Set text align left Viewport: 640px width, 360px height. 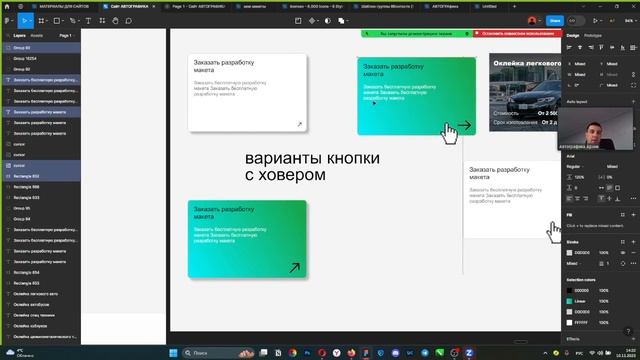[569, 199]
